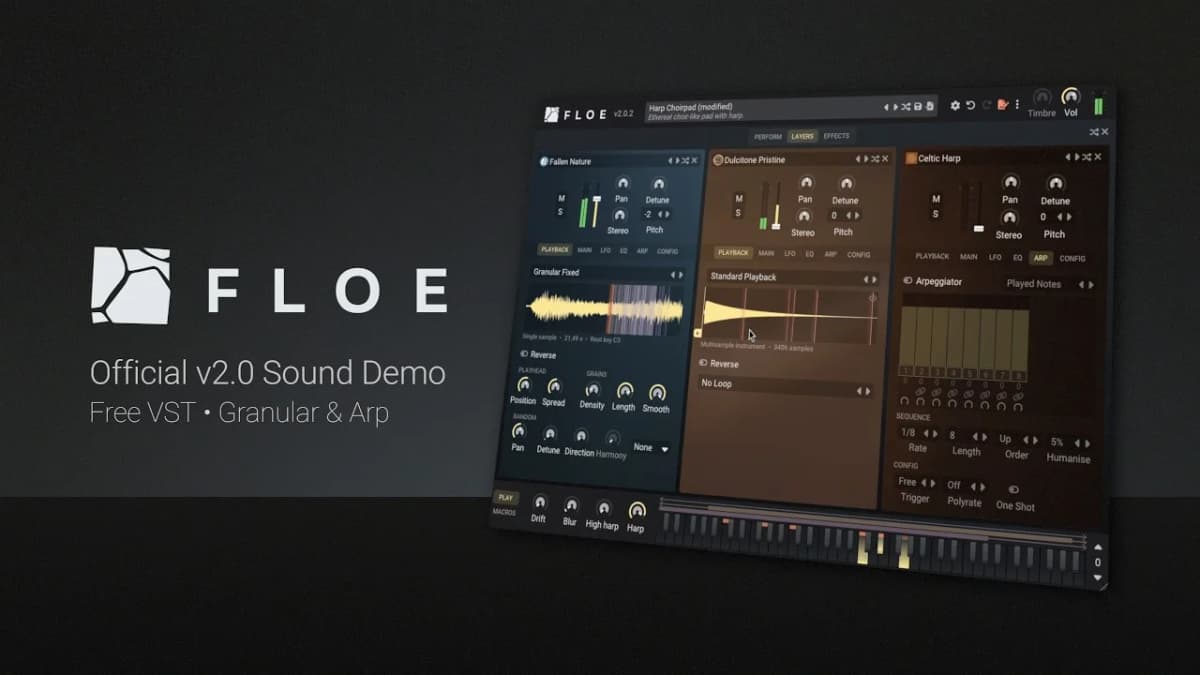
Task: Click the Celtic Harp library icon
Action: click(911, 158)
